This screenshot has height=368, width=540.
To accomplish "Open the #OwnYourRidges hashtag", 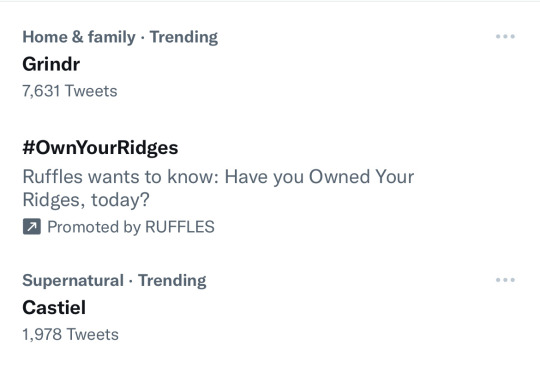I will (x=100, y=148).
